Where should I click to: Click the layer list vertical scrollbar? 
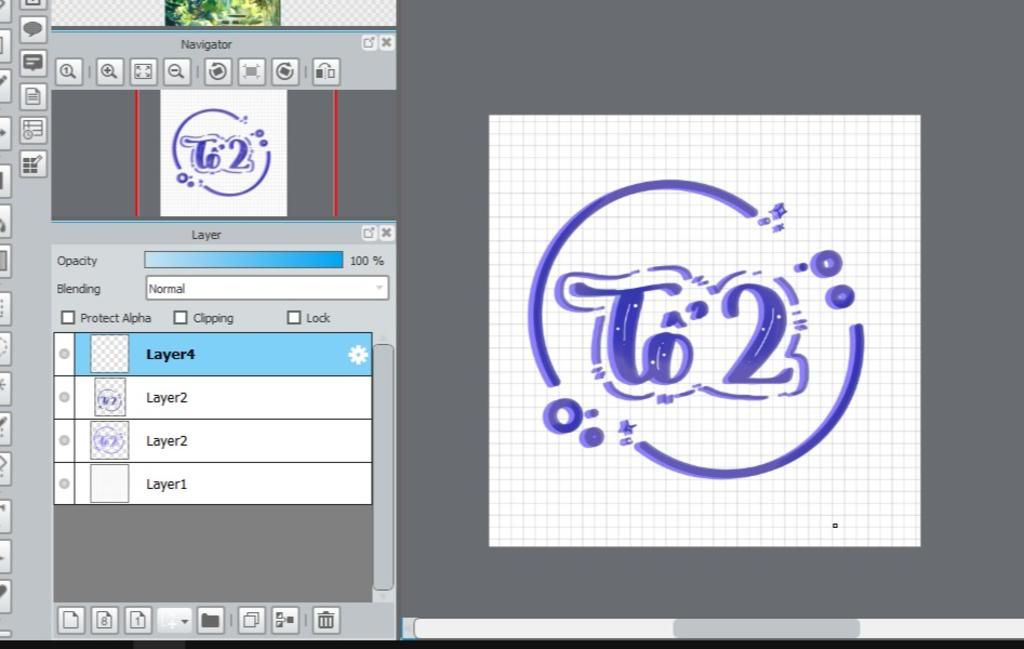tap(383, 467)
